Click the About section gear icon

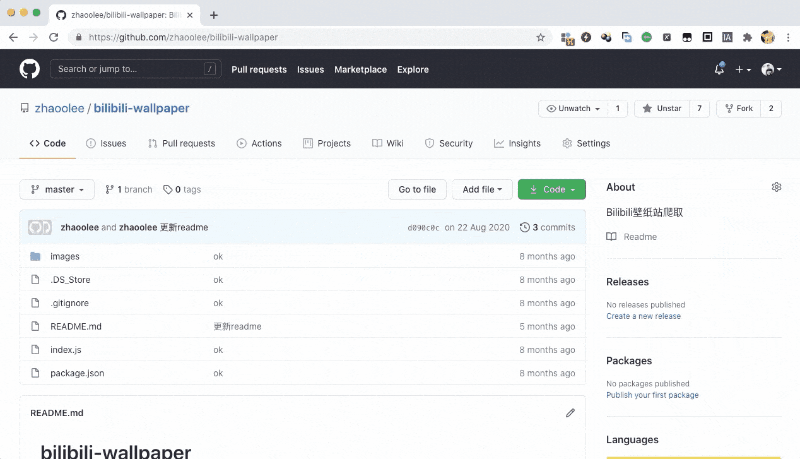(776, 187)
